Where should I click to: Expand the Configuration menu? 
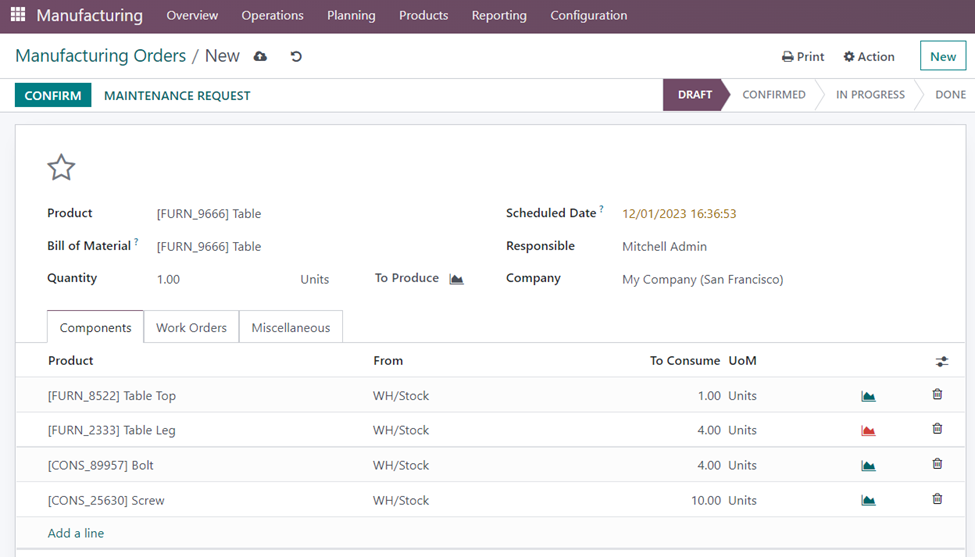point(589,16)
